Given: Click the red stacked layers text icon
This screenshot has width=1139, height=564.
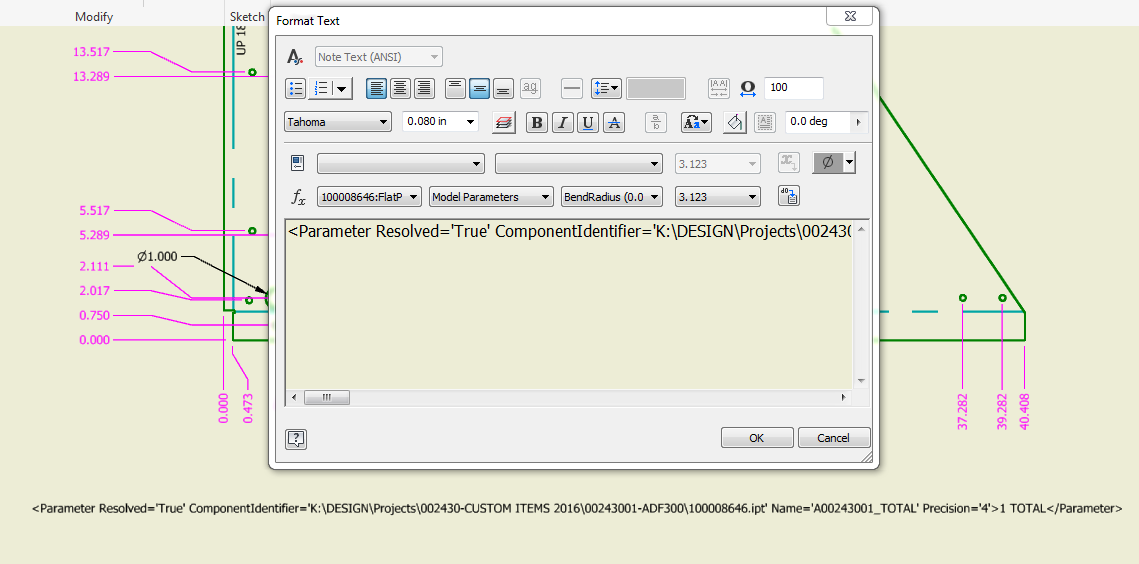Looking at the screenshot, I should 503,123.
